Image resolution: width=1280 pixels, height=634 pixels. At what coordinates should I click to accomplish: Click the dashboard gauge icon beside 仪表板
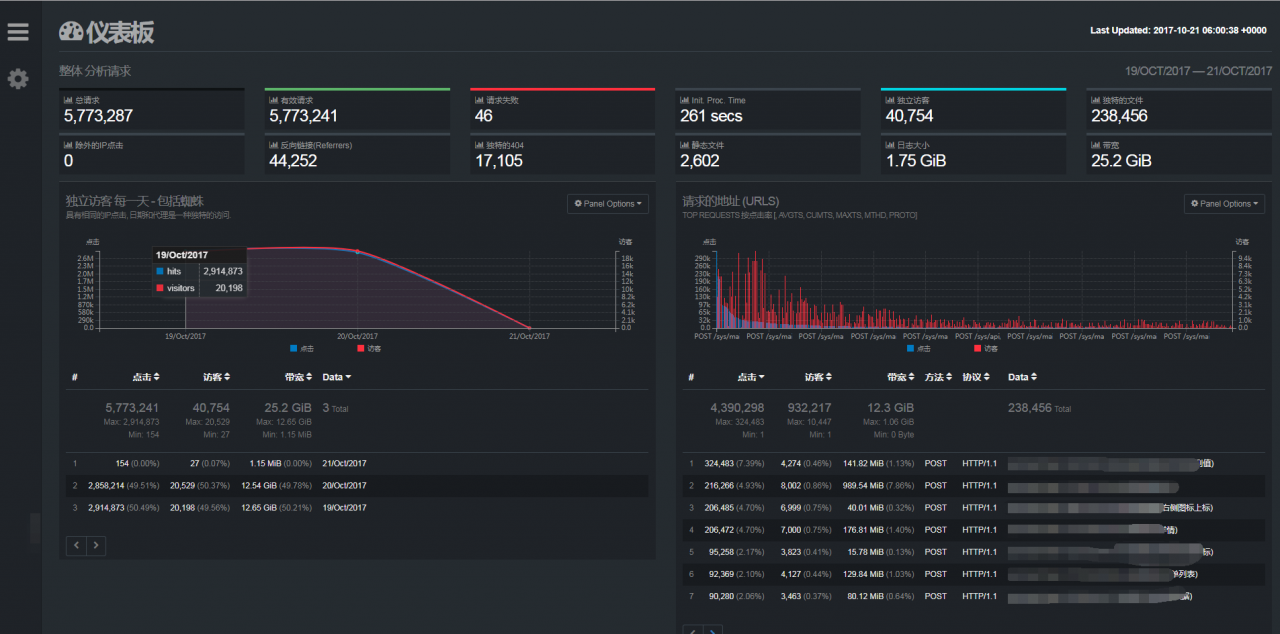pos(71,32)
